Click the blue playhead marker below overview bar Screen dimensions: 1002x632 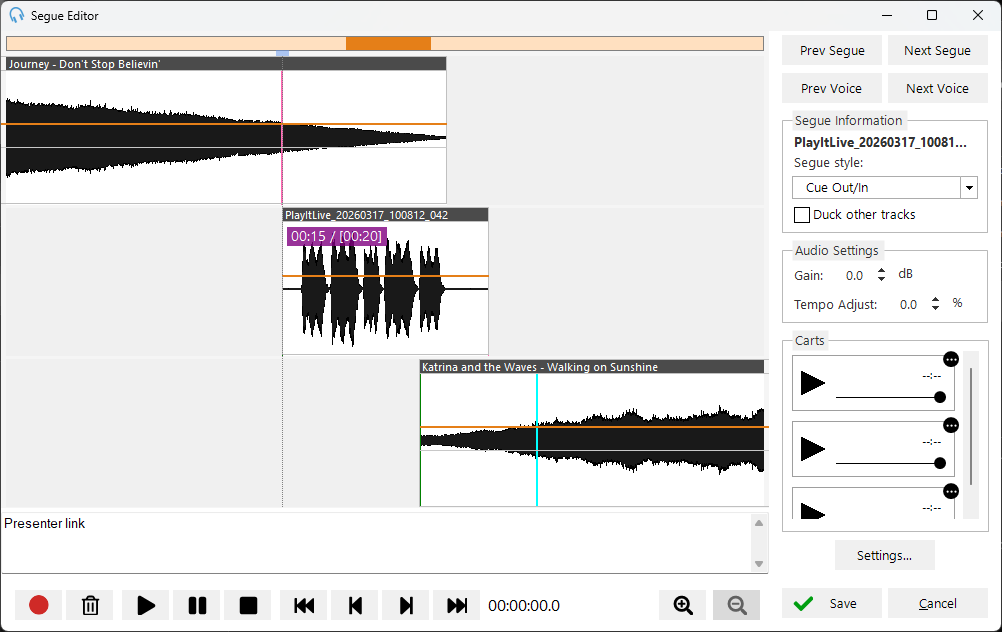tap(282, 54)
